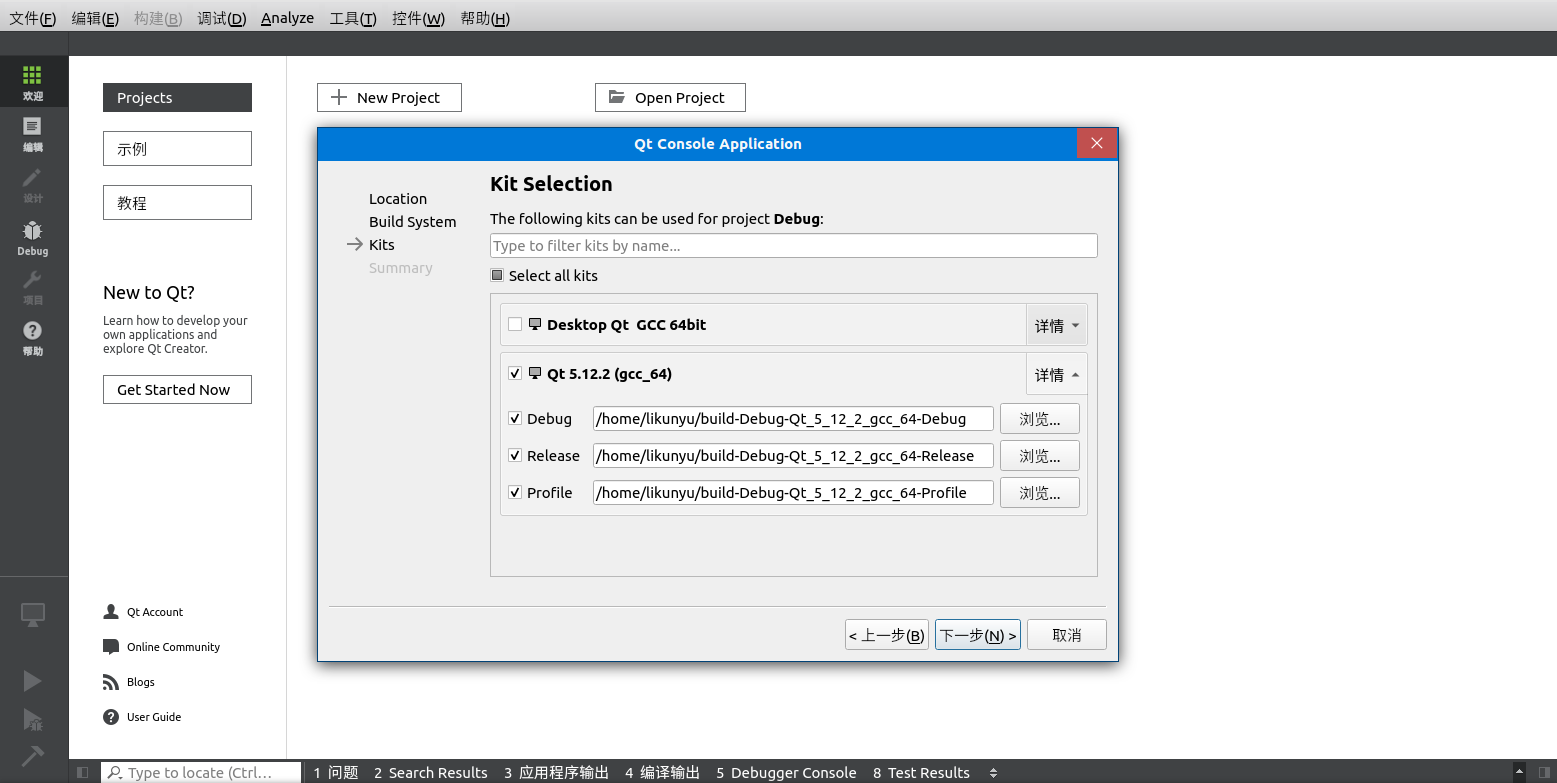Open the Online Community link
Viewport: 1557px width, 783px height.
[x=172, y=646]
